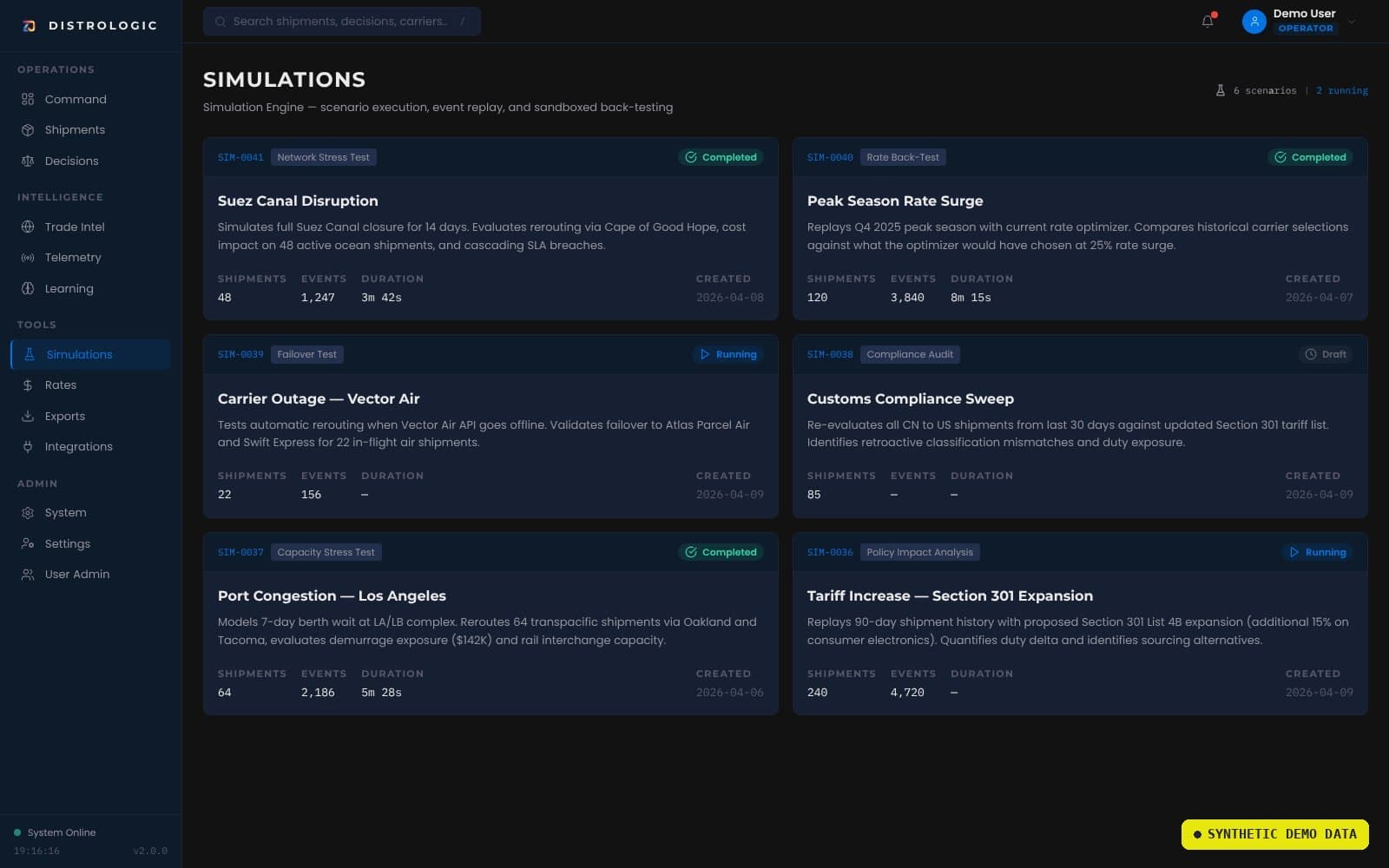This screenshot has height=868, width=1389.
Task: Click the Demo User avatar icon
Action: (1254, 21)
